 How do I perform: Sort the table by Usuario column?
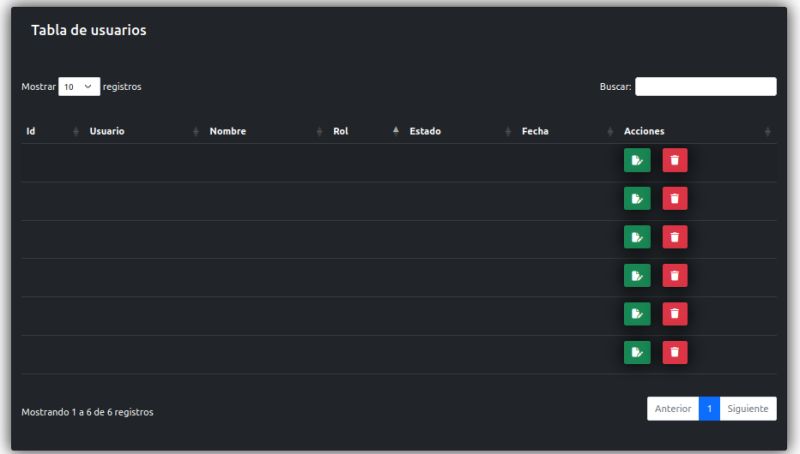coord(144,131)
